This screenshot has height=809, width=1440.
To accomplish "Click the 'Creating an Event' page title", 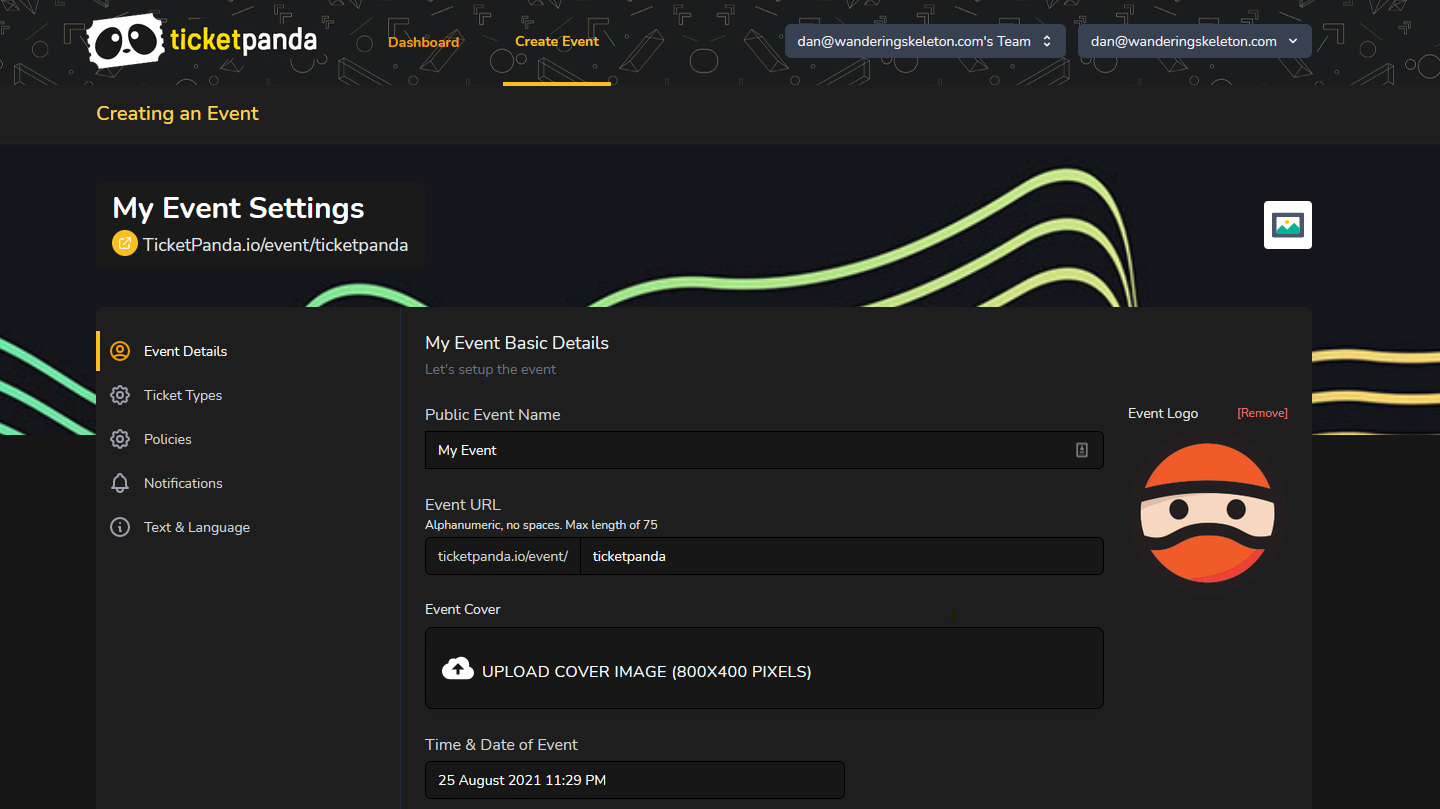I will point(177,114).
